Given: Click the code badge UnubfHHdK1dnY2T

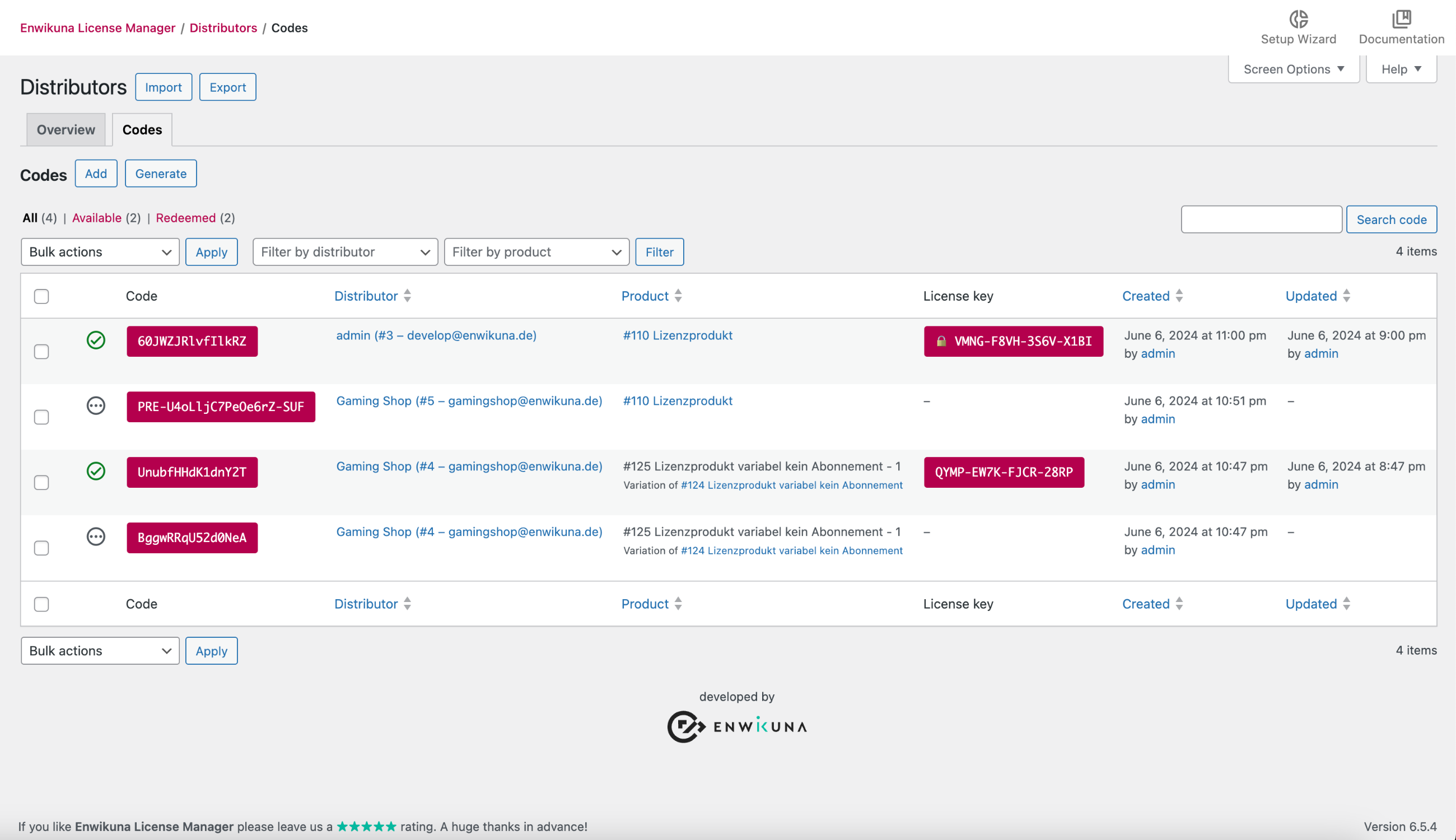Looking at the screenshot, I should [192, 472].
